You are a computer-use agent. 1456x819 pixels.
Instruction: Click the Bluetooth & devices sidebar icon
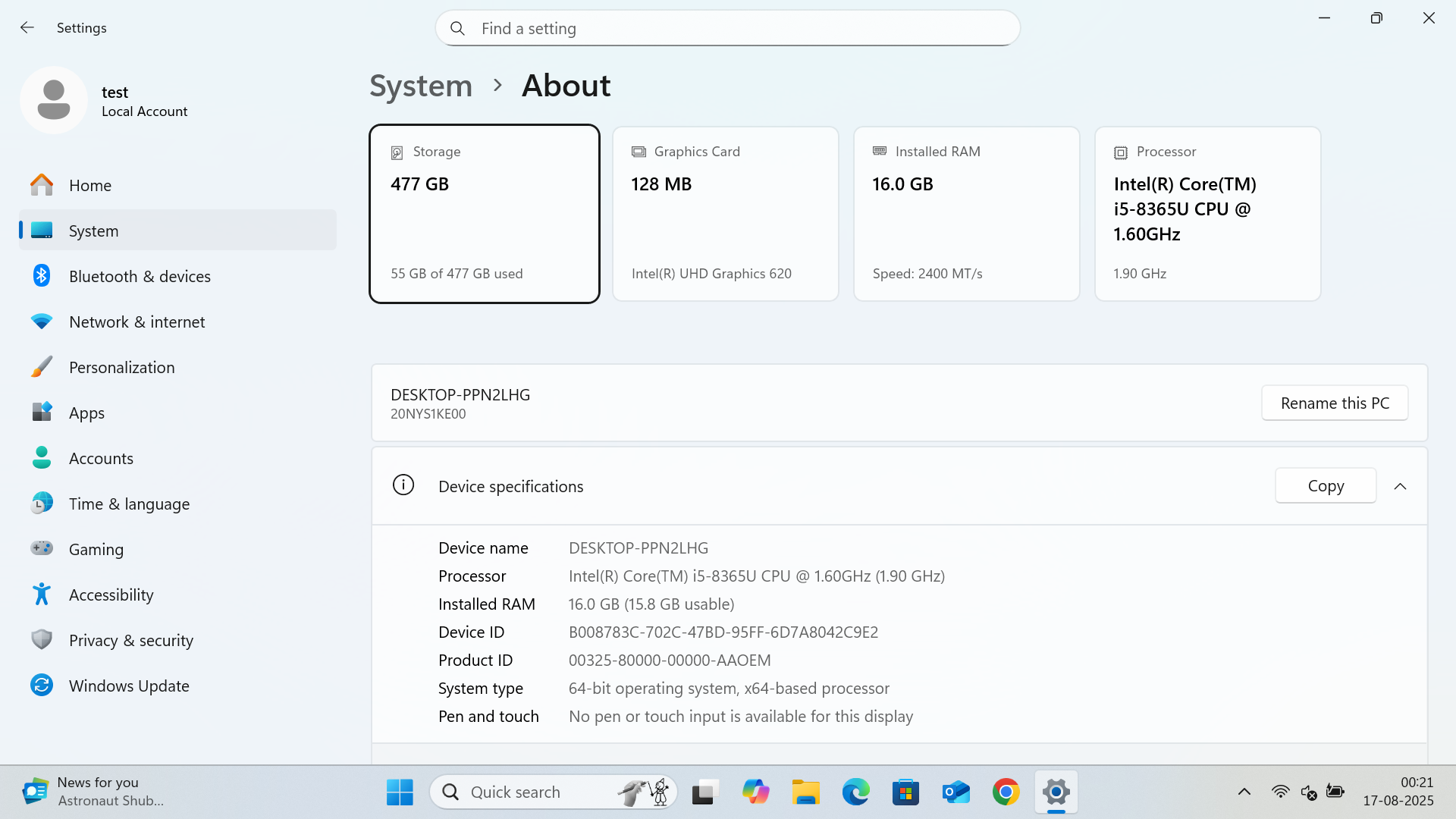coord(42,276)
